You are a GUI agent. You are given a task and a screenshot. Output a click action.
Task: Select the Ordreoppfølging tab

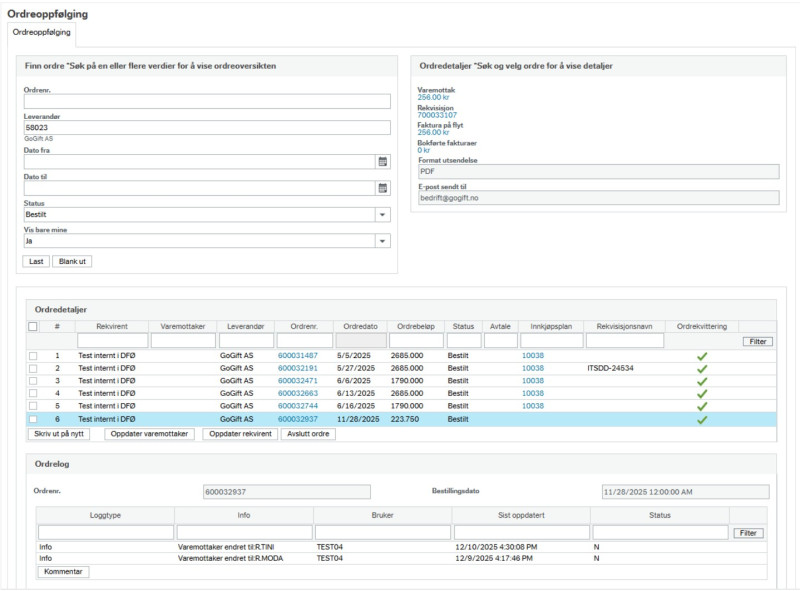[x=41, y=32]
